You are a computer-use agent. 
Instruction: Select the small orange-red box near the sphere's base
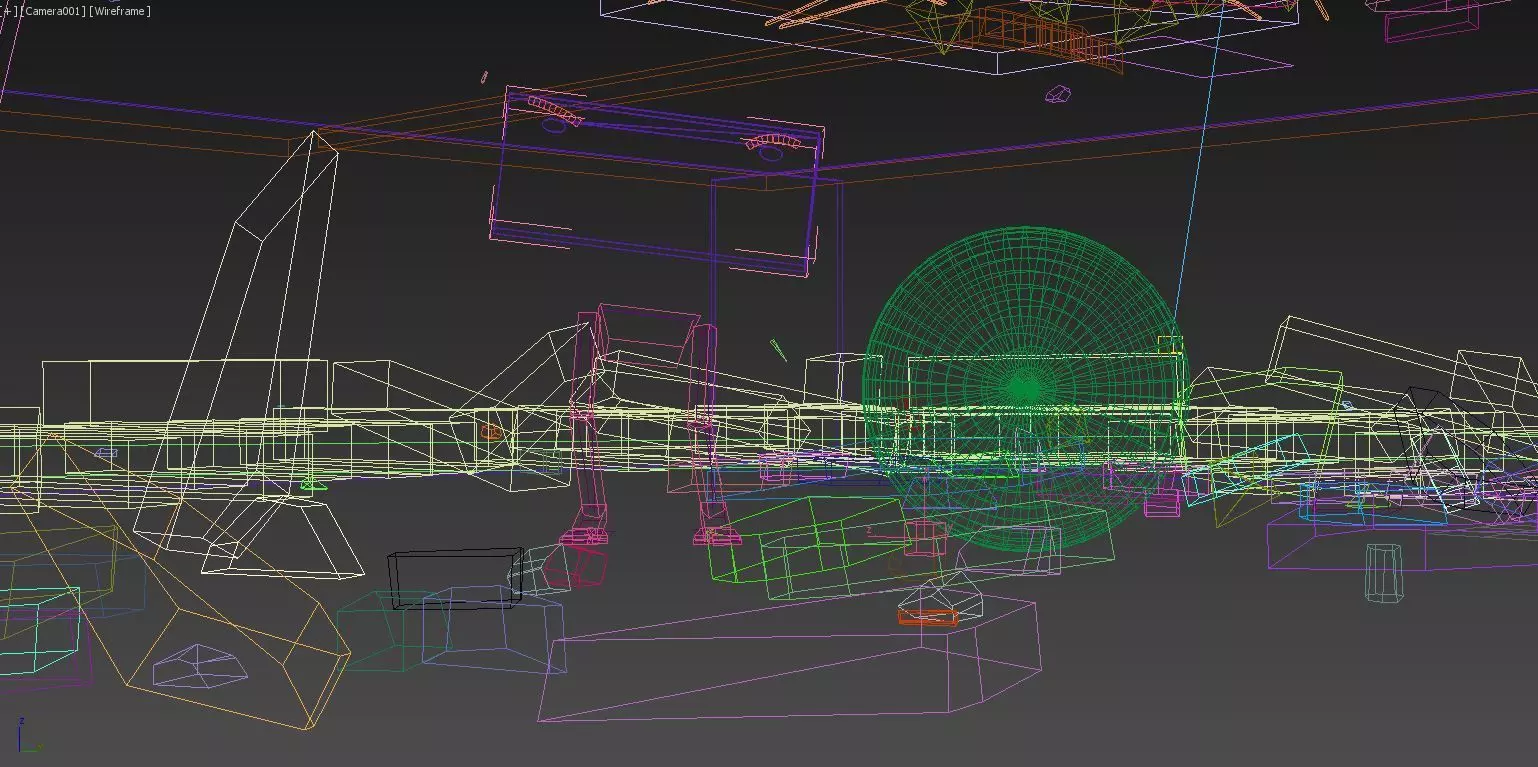pos(927,617)
